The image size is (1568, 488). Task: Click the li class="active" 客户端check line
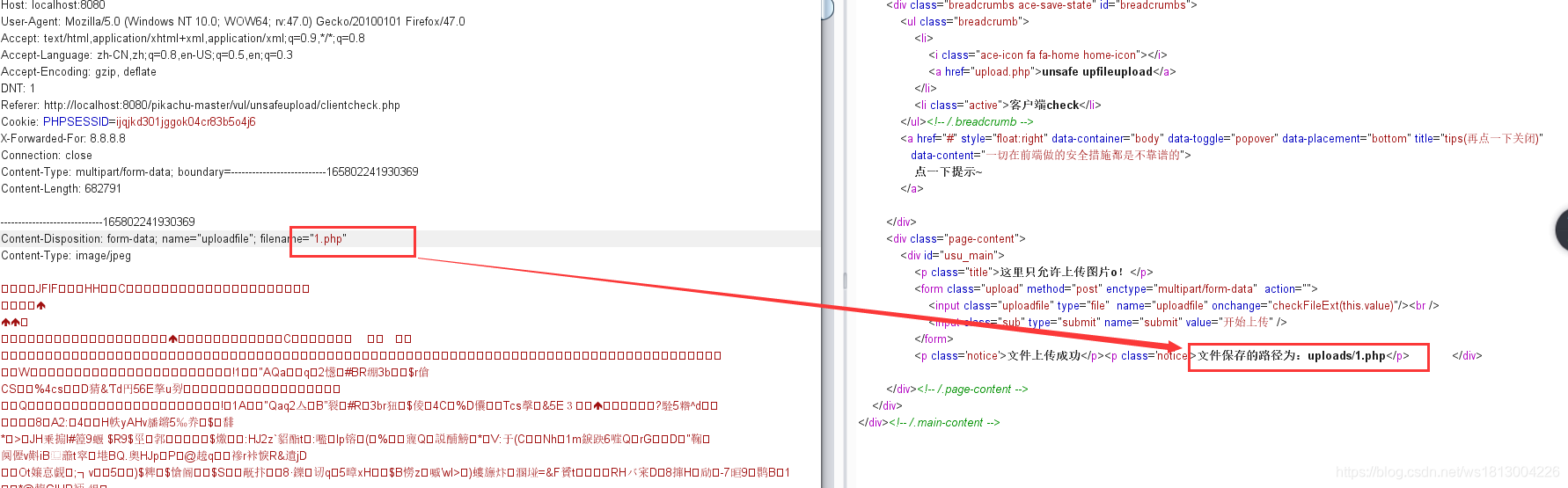(x=1007, y=105)
